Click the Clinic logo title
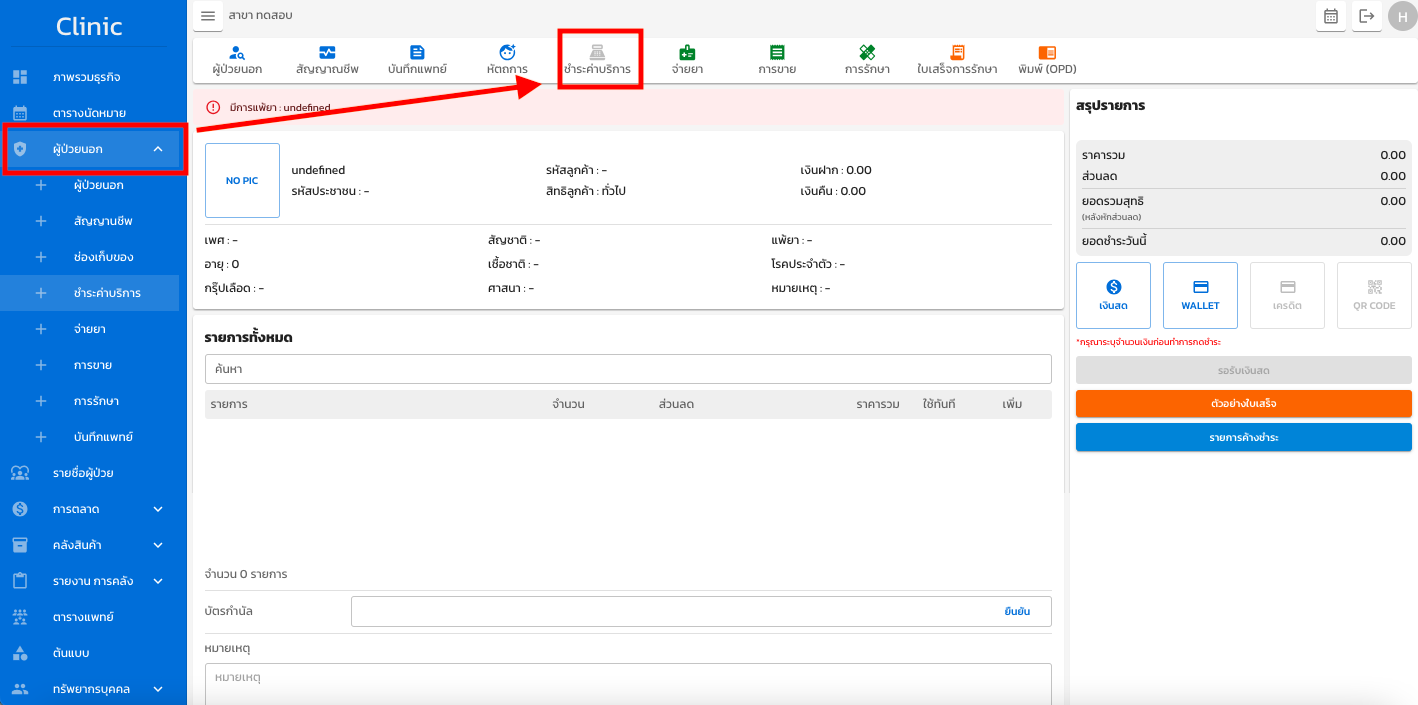The height and width of the screenshot is (705, 1418). click(x=90, y=26)
